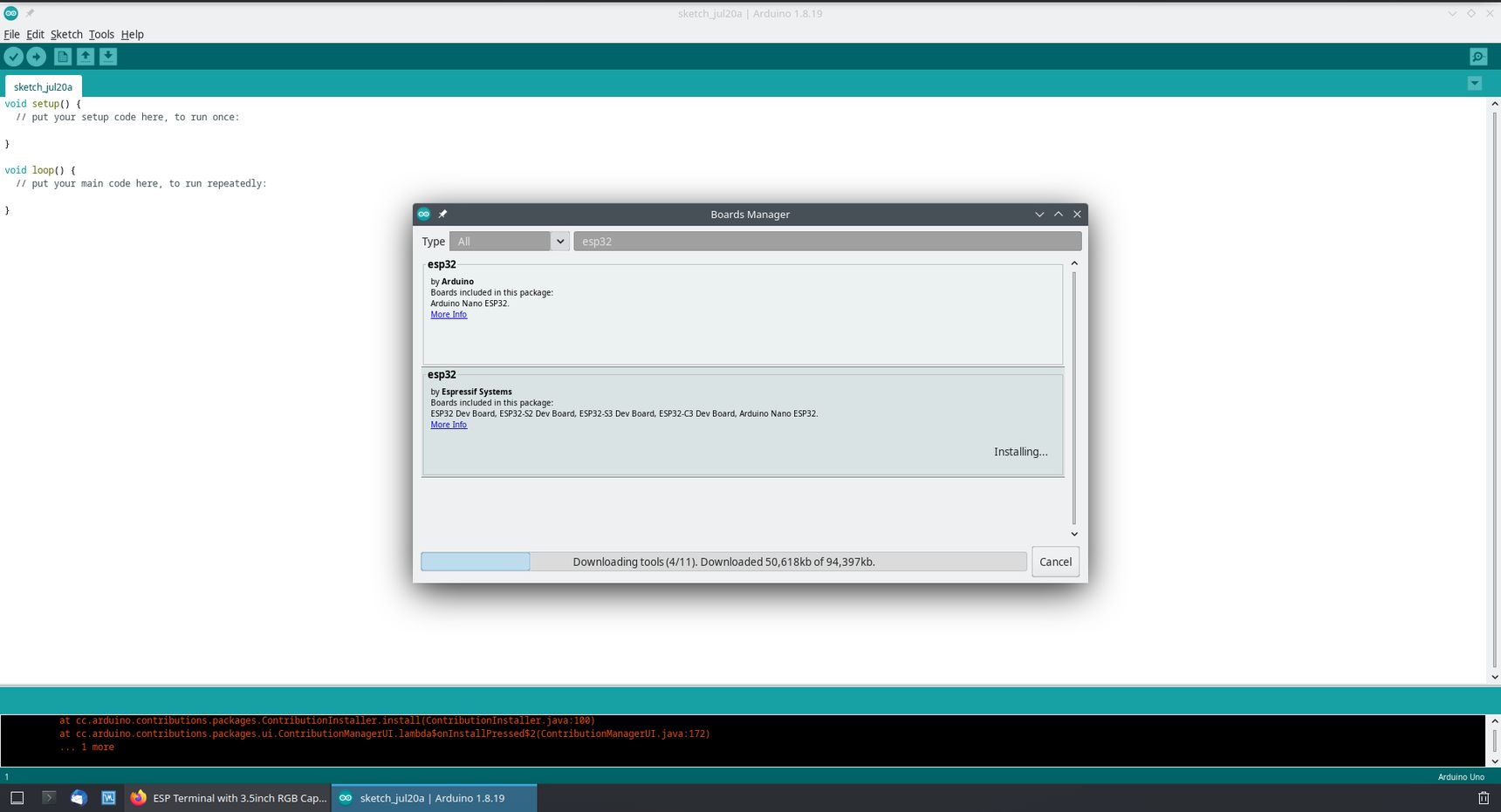This screenshot has width=1501, height=812.
Task: Switch to Firefox ESP Terminal window in taskbar
Action: (230, 798)
